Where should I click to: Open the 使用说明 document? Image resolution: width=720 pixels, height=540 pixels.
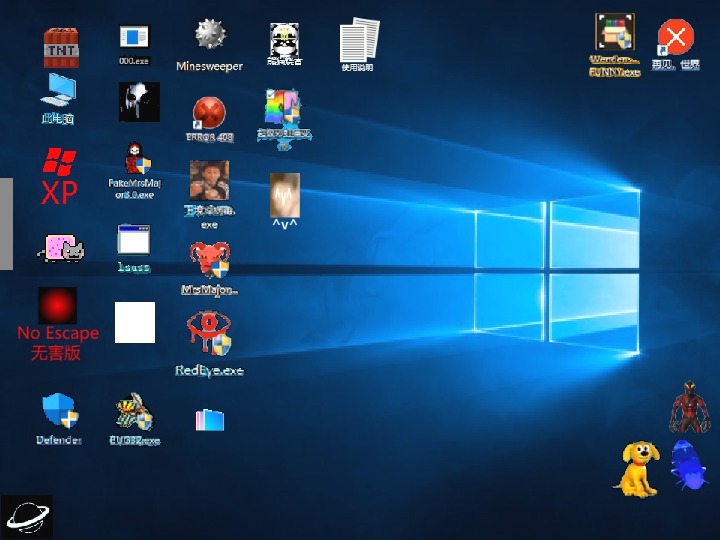359,44
